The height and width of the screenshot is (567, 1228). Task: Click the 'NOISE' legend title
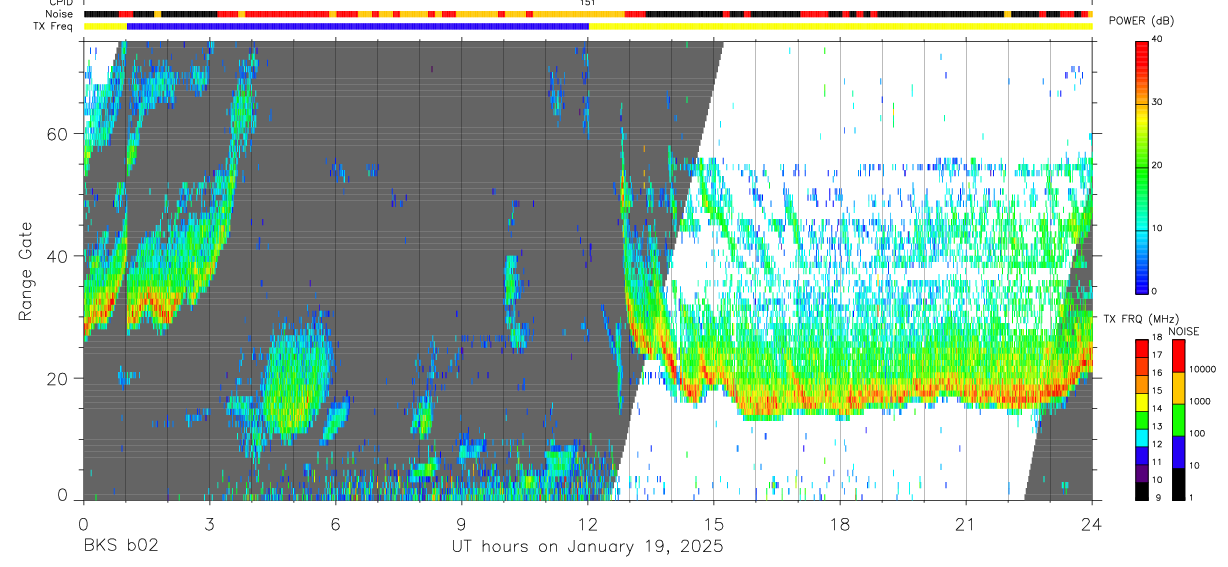[1184, 331]
